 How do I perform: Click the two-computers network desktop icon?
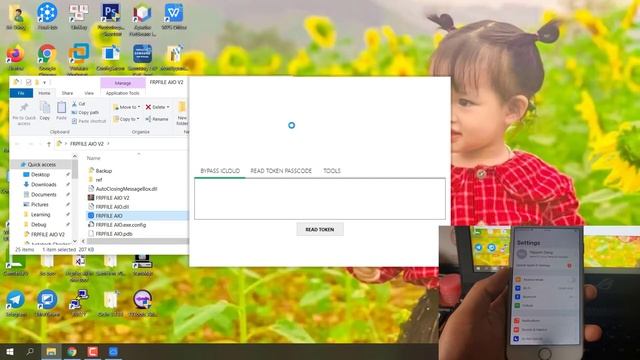(79, 300)
